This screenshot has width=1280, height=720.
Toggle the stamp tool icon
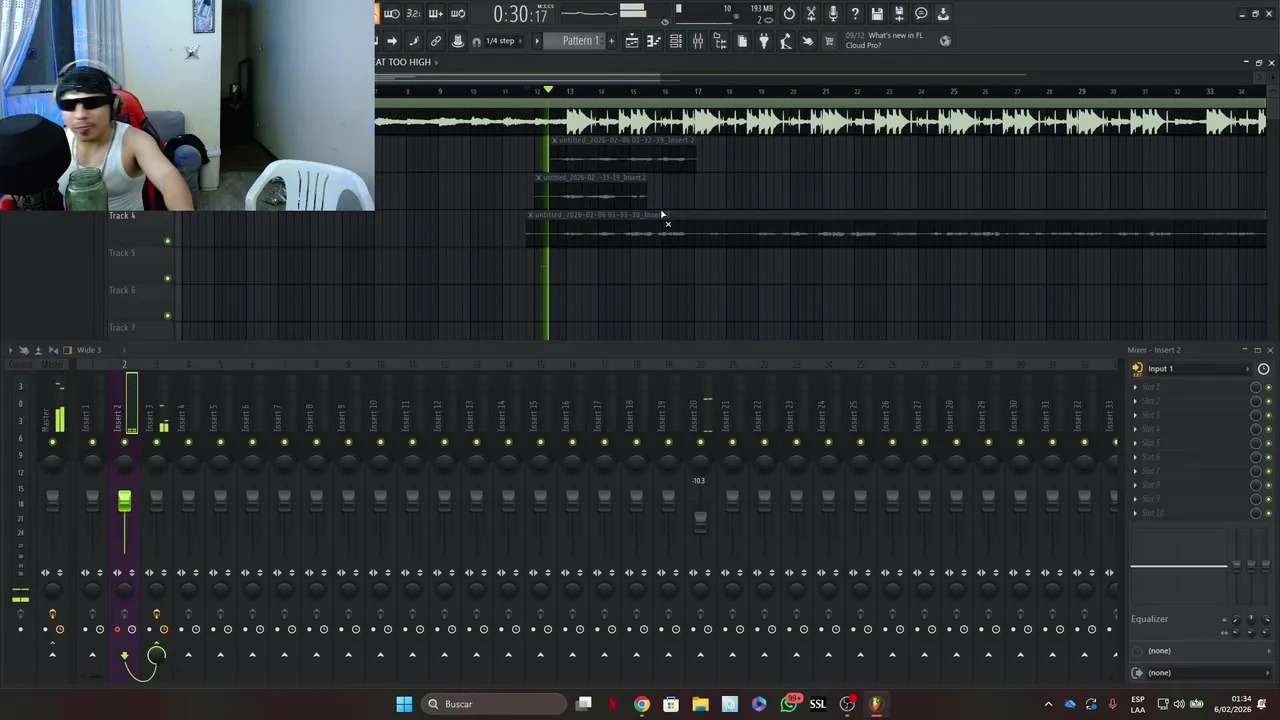(458, 41)
